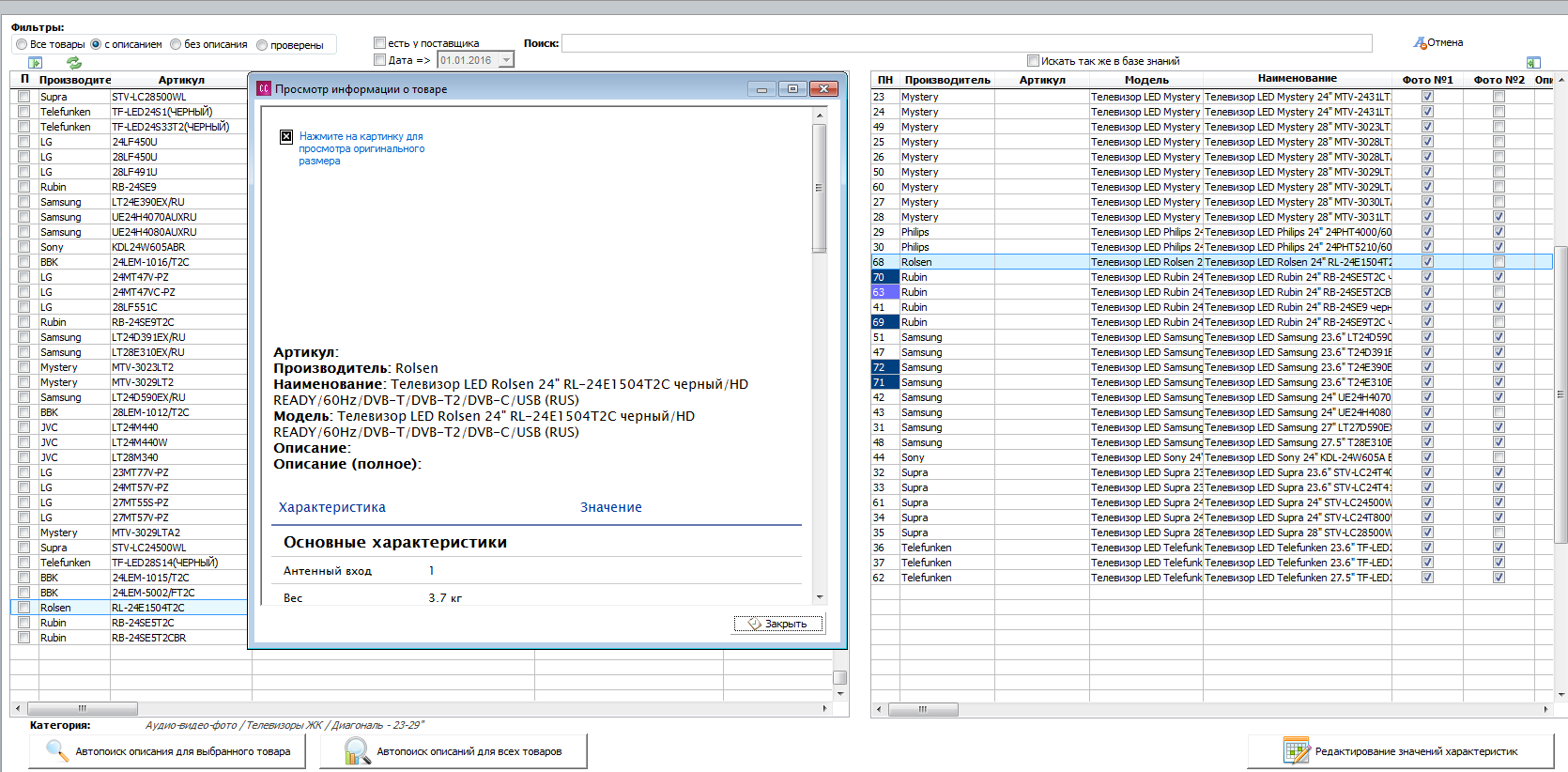Viewport: 1568px width, 772px height.
Task: Sort the left table by Артикул column
Action: coord(180,80)
